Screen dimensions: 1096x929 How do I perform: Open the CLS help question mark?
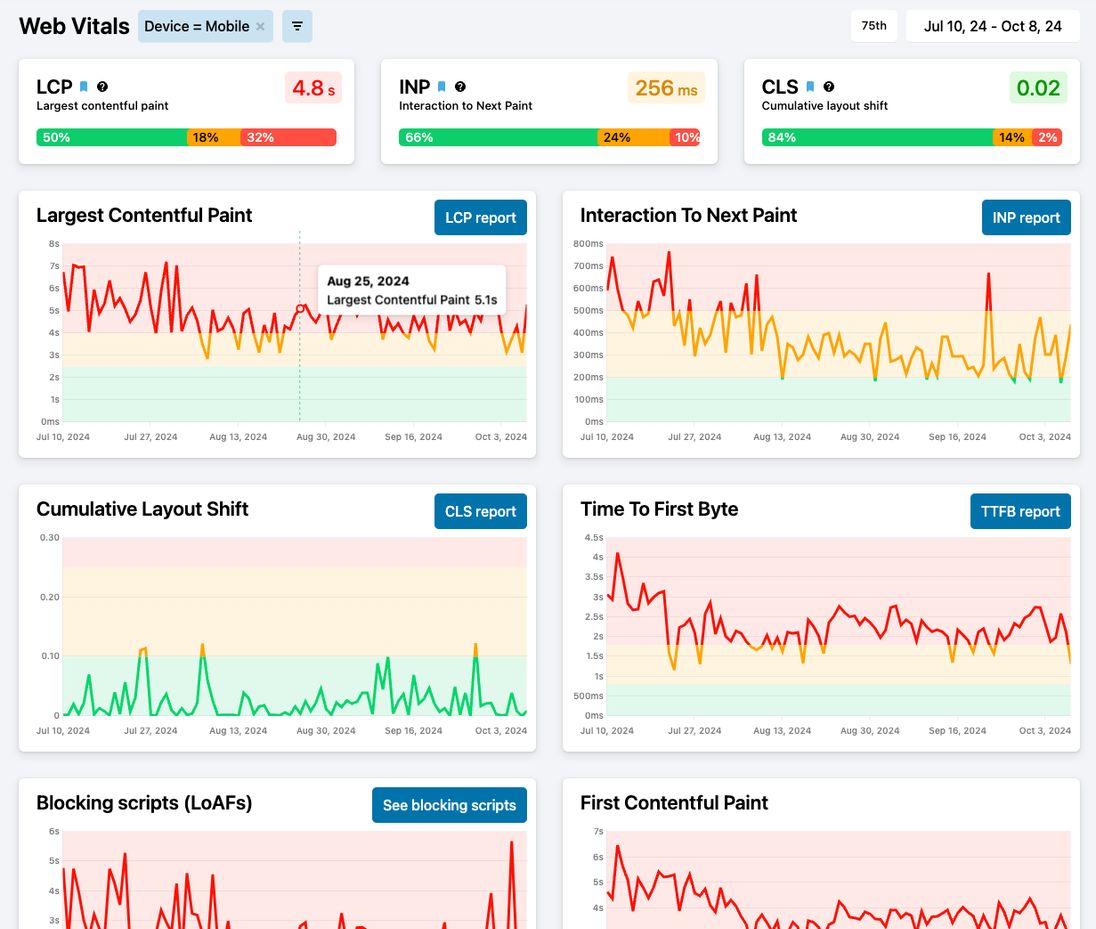(829, 87)
